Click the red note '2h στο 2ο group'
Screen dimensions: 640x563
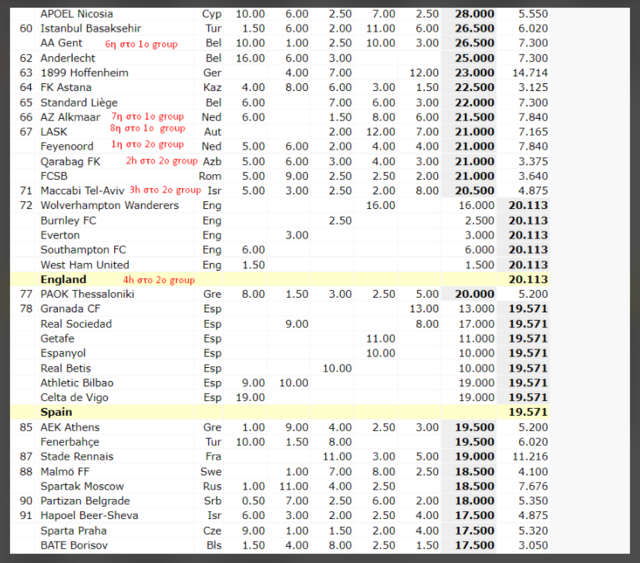162,161
